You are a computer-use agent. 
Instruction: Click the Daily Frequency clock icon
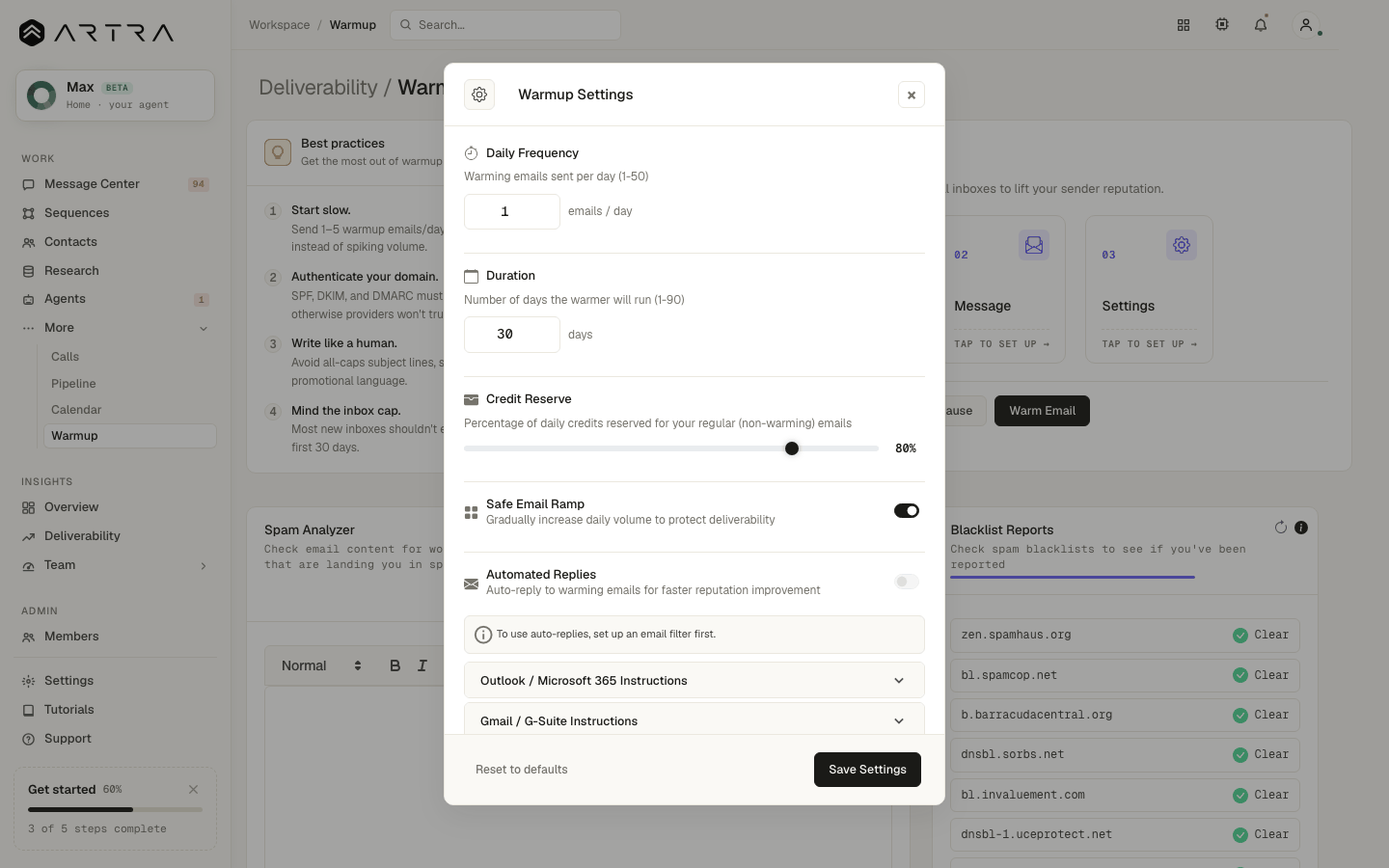coord(472,153)
